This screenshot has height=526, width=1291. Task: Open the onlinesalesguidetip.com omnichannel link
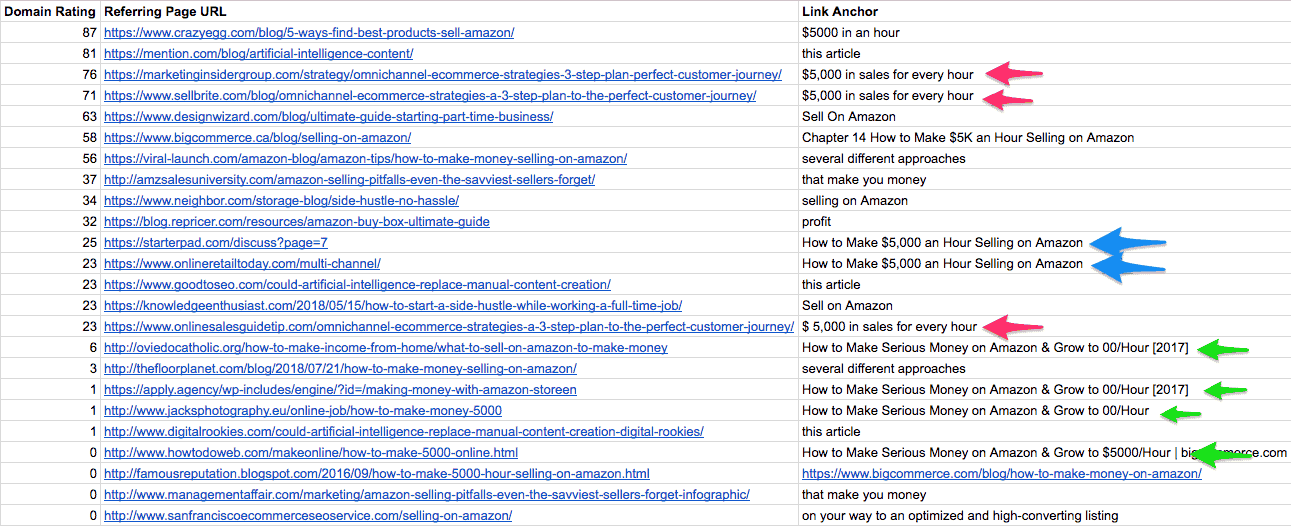[449, 326]
